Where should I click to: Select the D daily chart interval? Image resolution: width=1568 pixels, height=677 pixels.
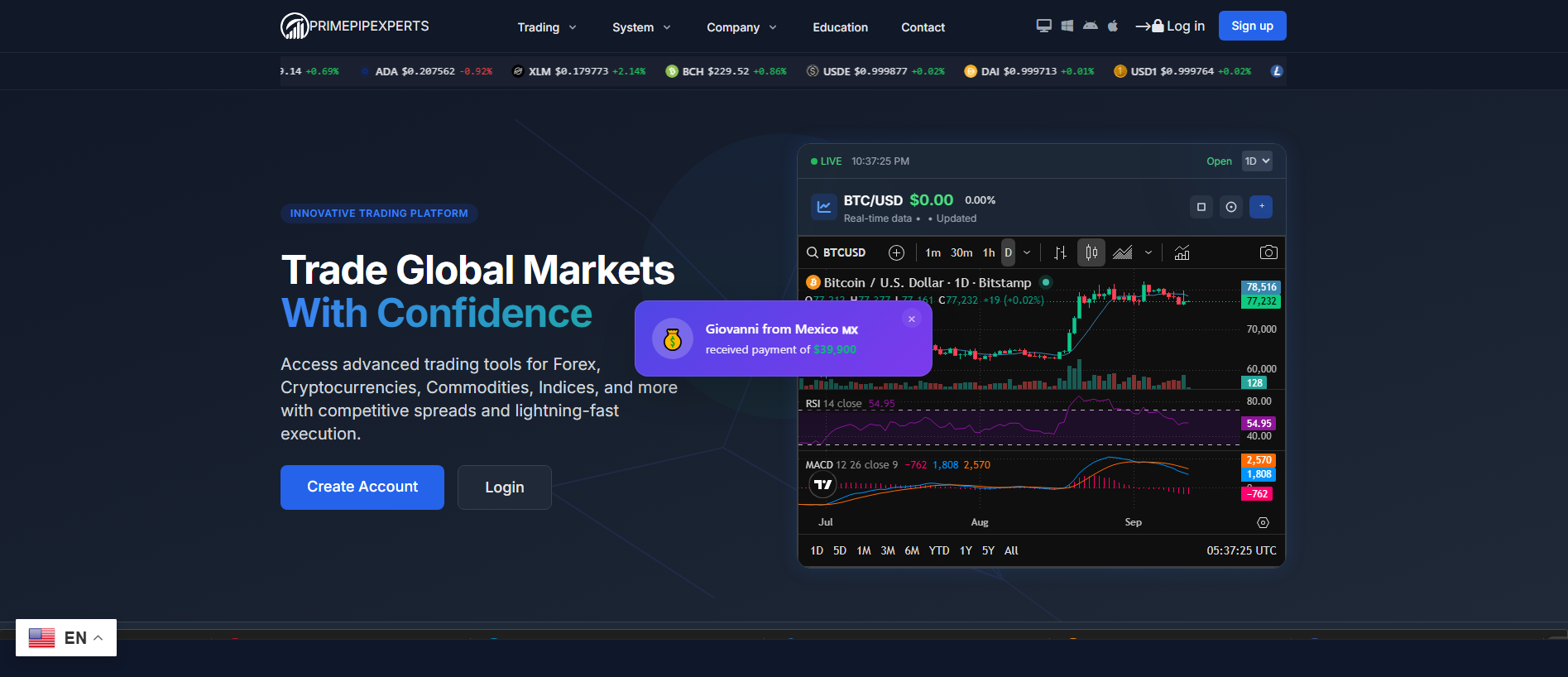[x=1008, y=252]
